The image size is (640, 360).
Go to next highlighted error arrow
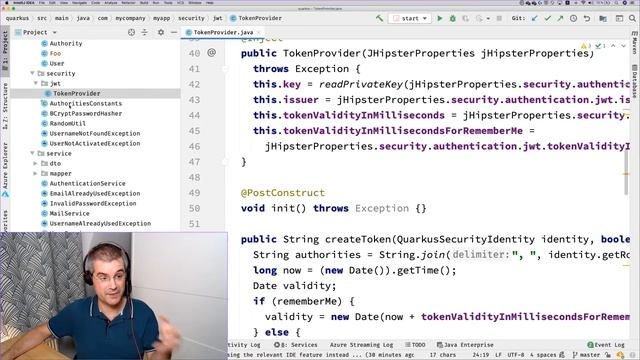[x=623, y=46]
